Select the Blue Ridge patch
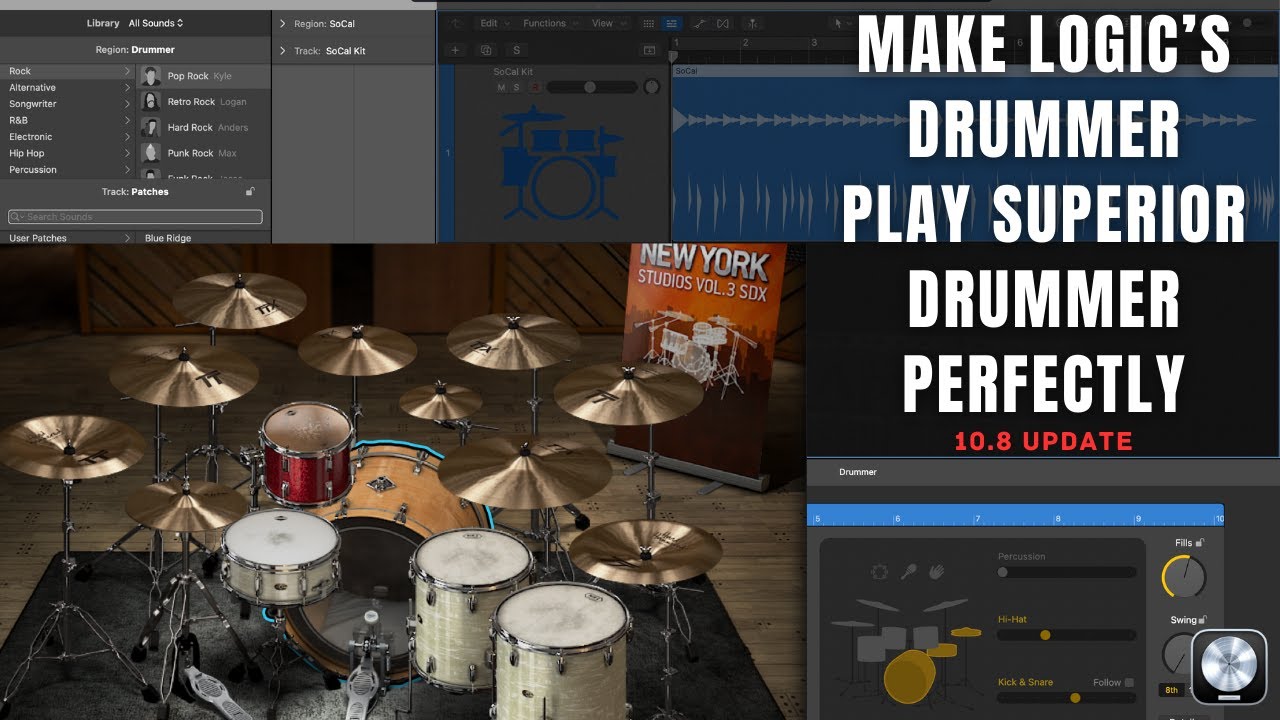 pos(168,238)
